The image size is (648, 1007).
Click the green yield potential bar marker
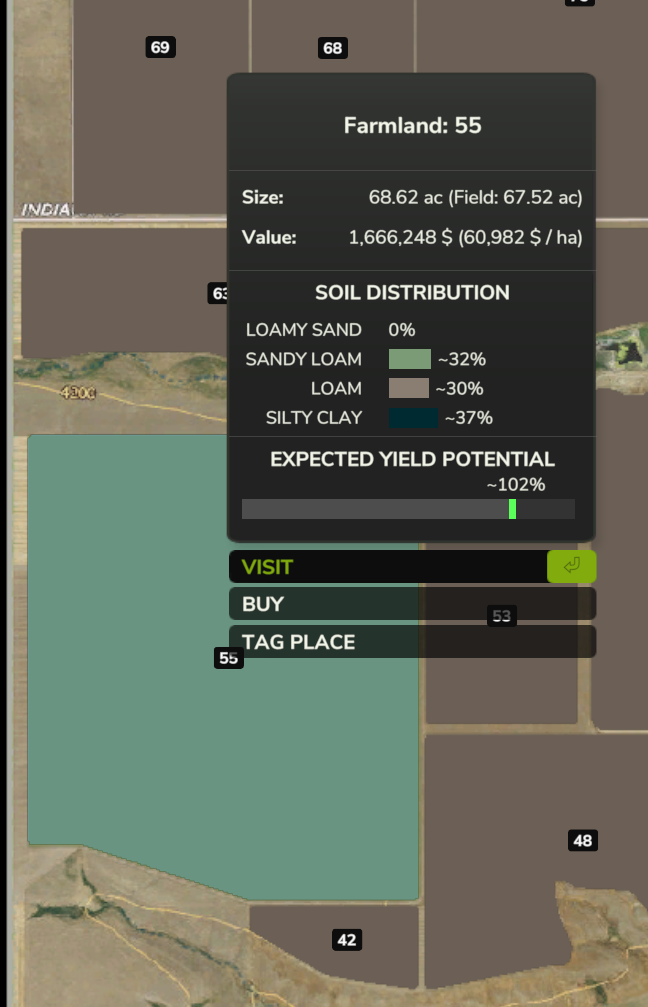[x=512, y=509]
